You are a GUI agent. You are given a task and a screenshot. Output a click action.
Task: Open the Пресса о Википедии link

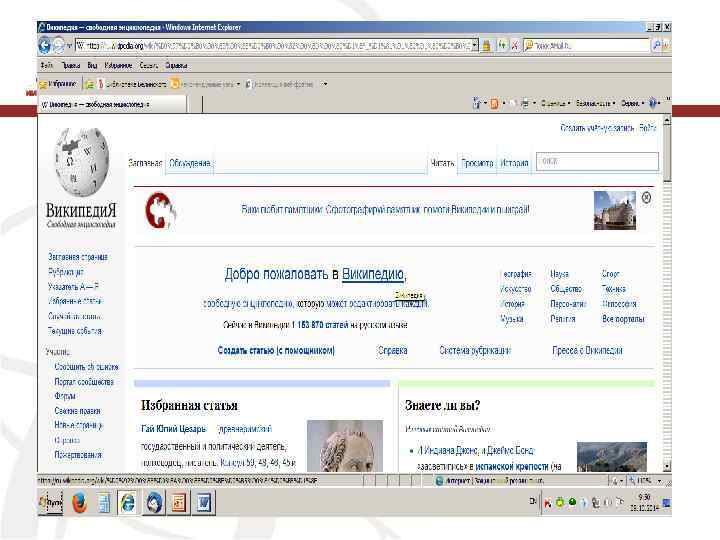[587, 351]
